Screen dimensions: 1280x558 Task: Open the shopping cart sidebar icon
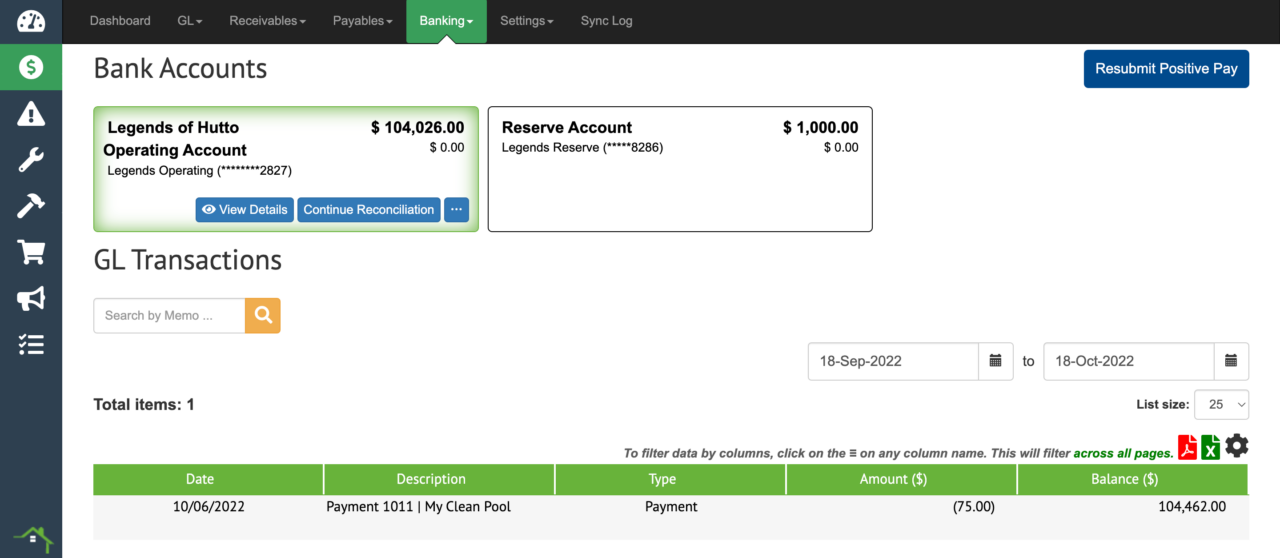(x=31, y=252)
